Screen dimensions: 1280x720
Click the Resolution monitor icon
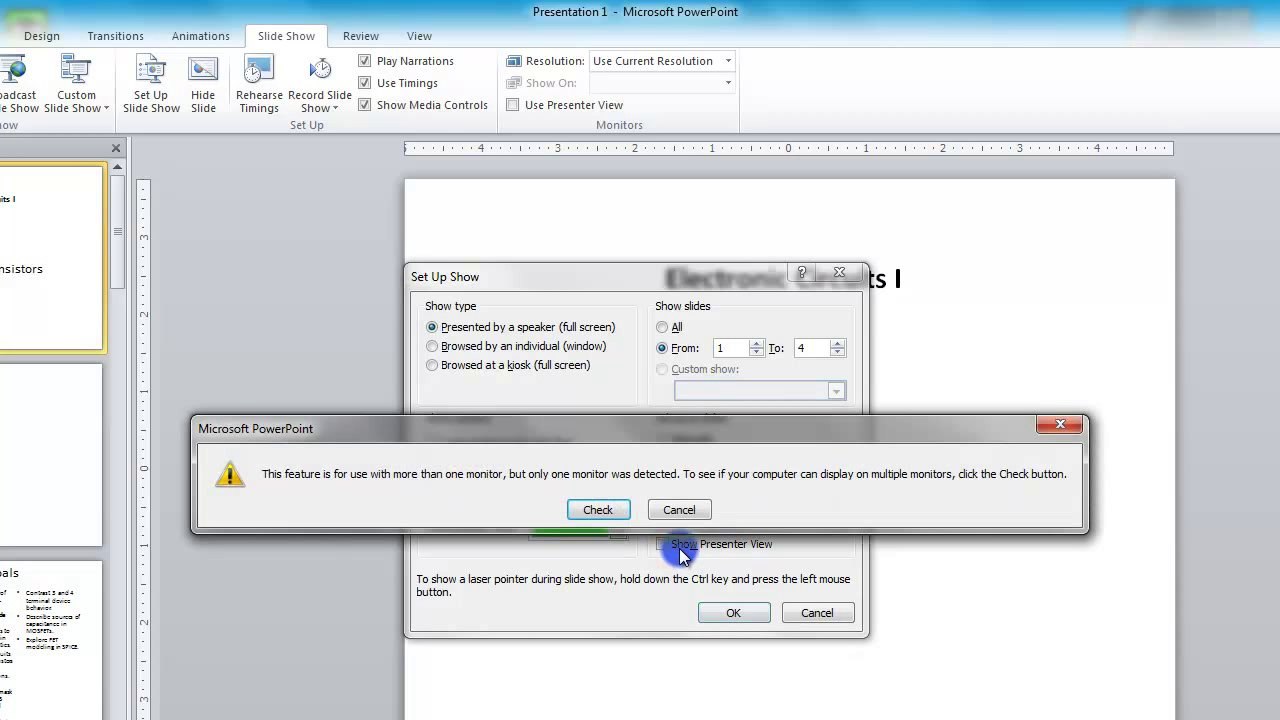click(514, 61)
